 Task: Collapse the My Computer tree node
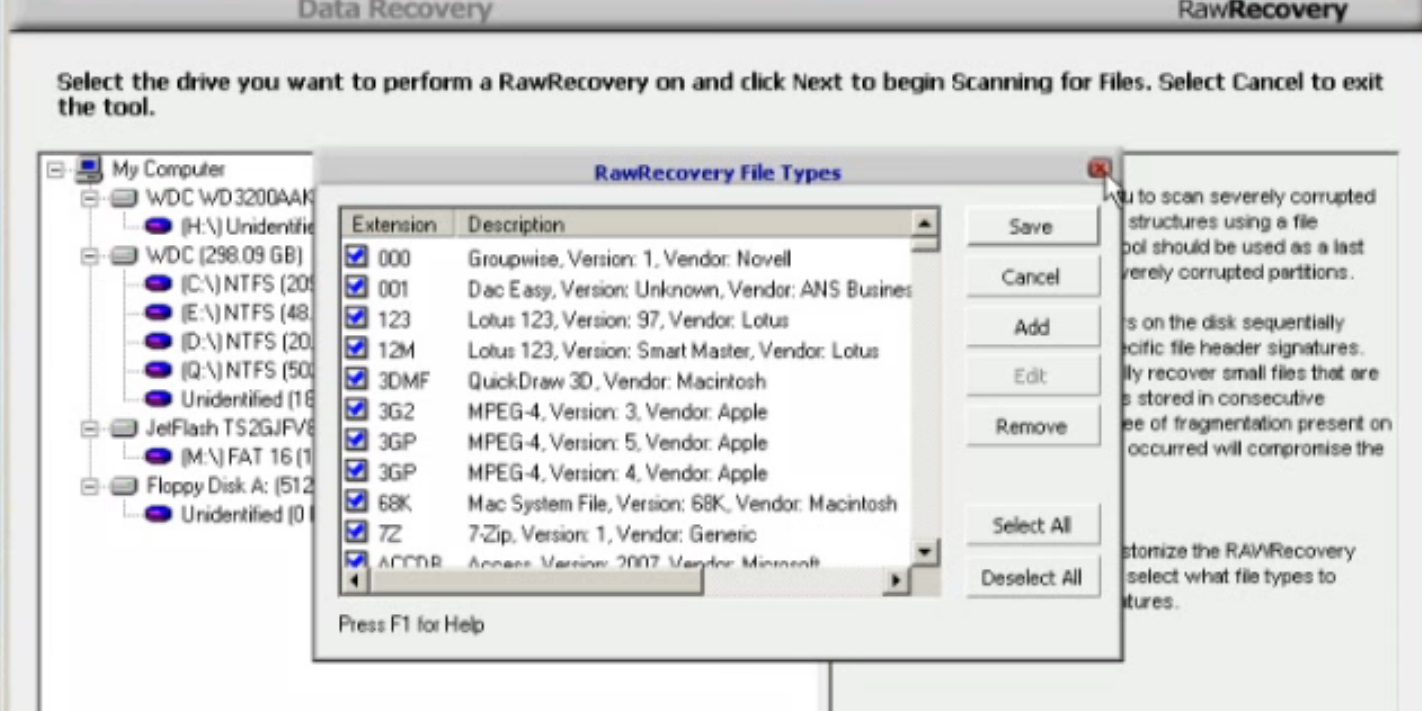point(56,170)
